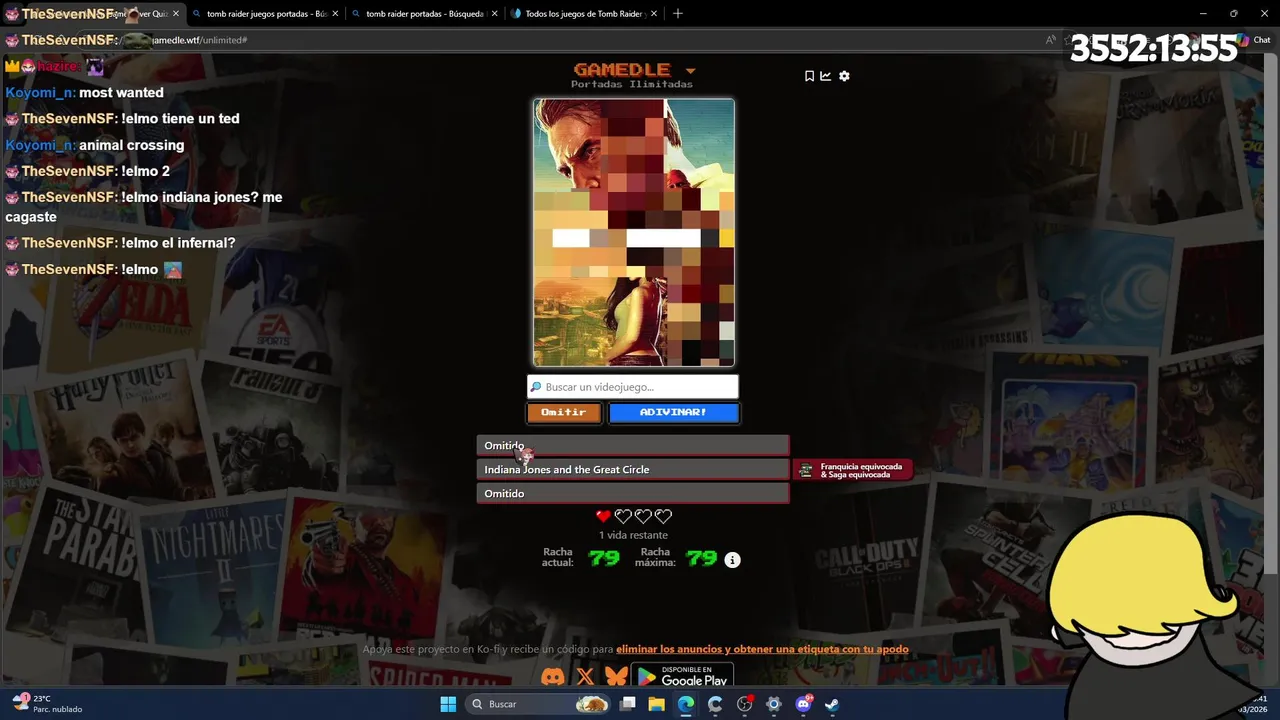Open the gear app on taskbar
The image size is (1280, 720).
pyautogui.click(x=773, y=704)
